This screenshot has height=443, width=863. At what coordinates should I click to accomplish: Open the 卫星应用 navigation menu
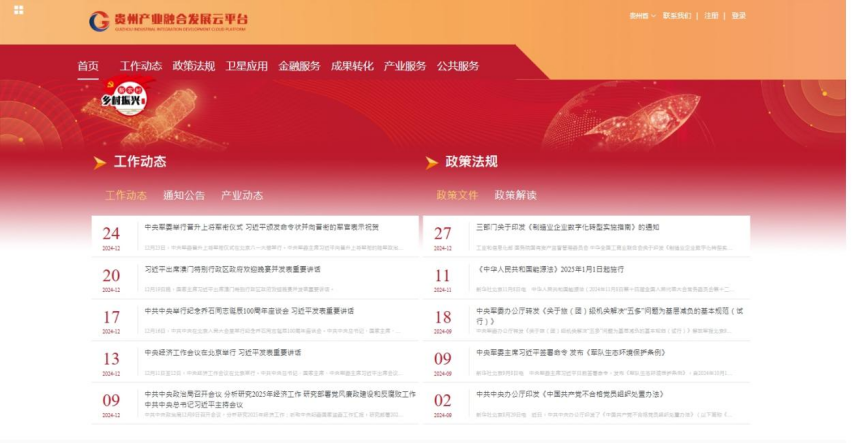246,67
